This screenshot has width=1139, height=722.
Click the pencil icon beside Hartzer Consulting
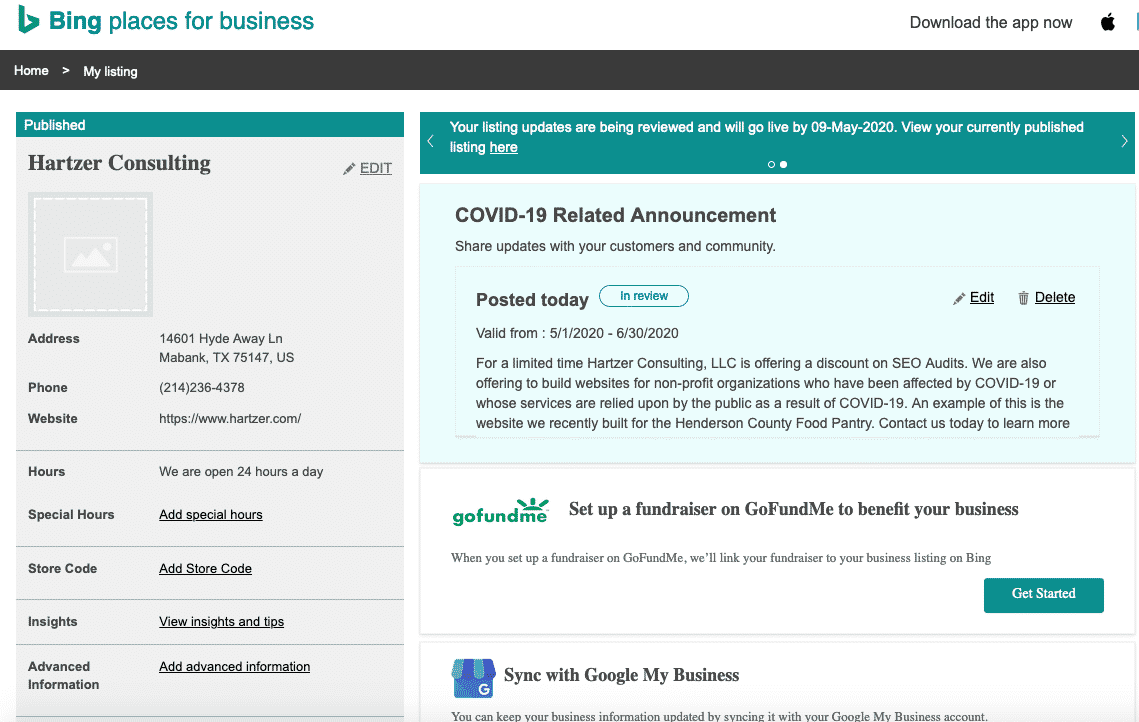pos(348,168)
